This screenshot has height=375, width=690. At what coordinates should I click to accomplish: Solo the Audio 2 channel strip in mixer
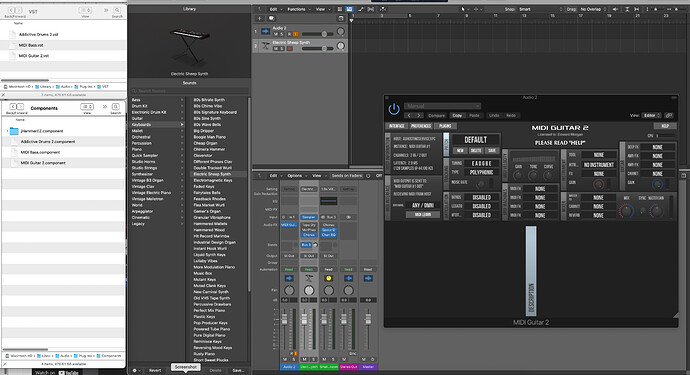[x=294, y=360]
